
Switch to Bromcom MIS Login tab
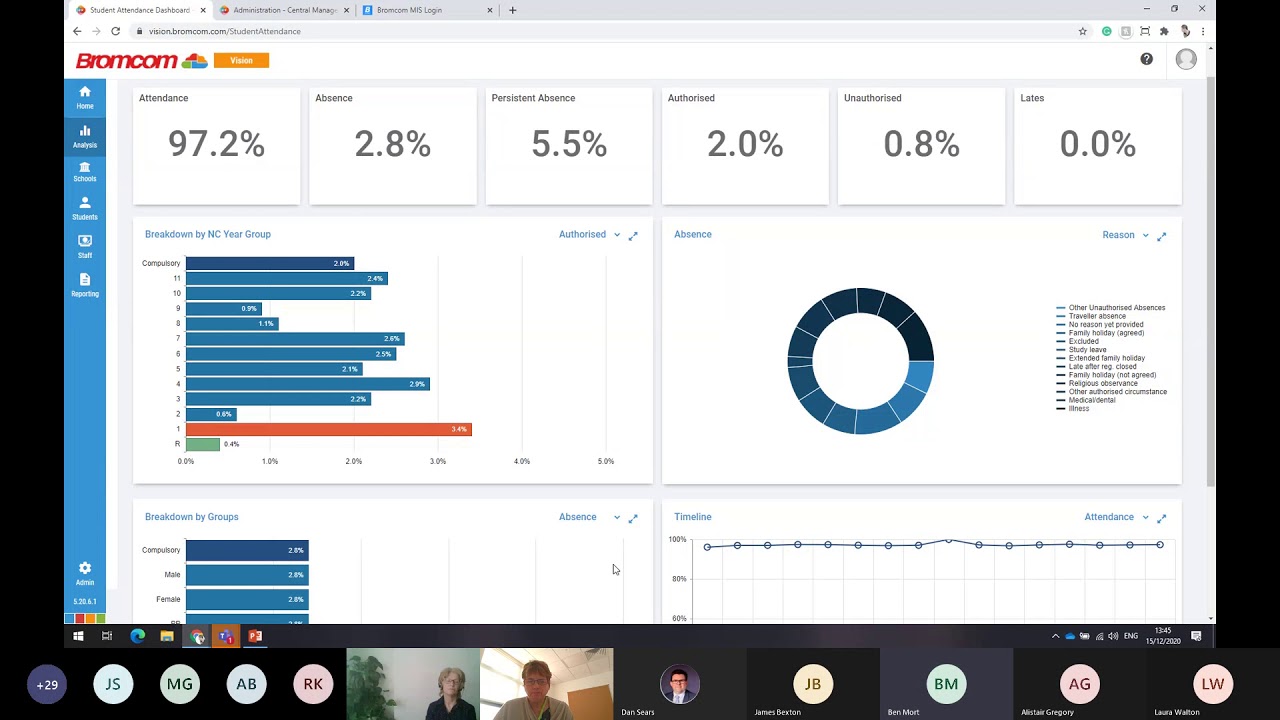tap(427, 10)
